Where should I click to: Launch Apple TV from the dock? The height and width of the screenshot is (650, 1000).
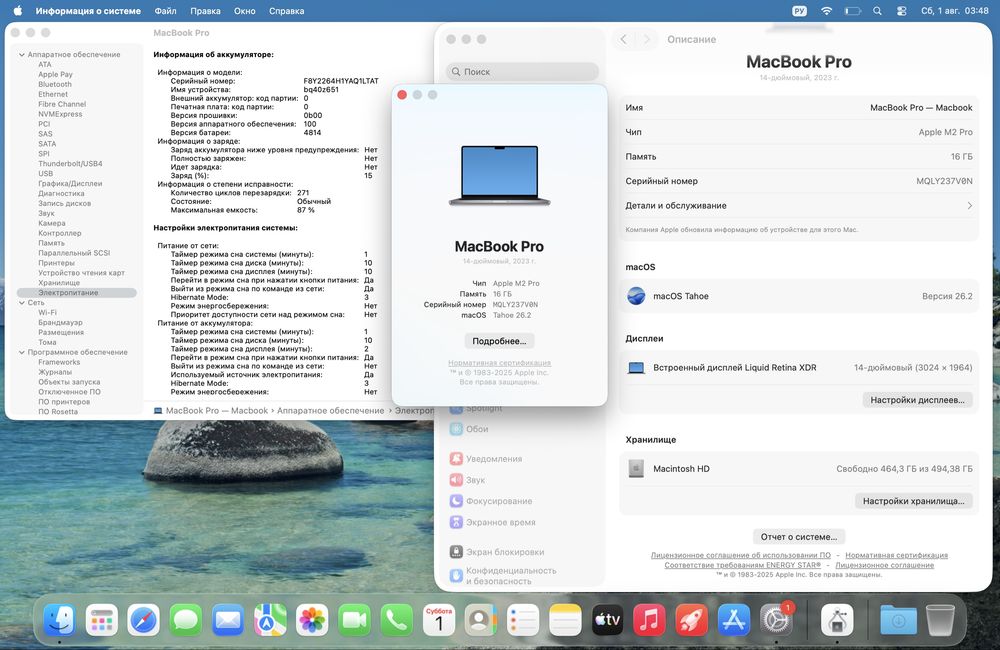click(607, 619)
